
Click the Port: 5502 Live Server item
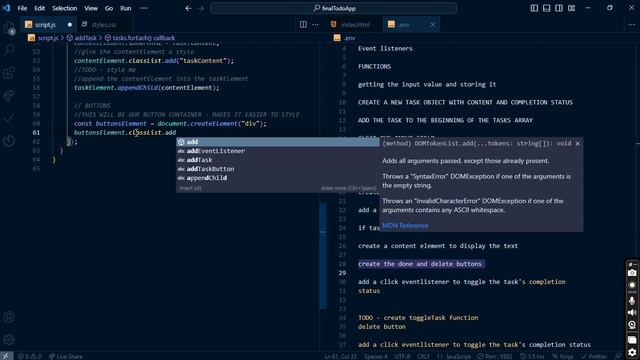coord(495,356)
